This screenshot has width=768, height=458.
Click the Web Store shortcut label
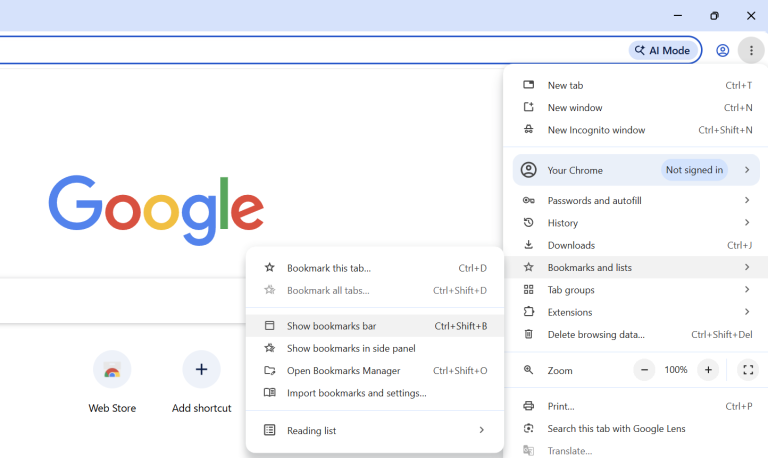(112, 408)
